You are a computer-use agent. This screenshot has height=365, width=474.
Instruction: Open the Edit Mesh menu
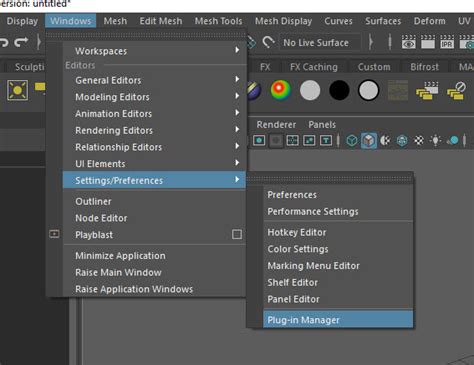pos(161,21)
